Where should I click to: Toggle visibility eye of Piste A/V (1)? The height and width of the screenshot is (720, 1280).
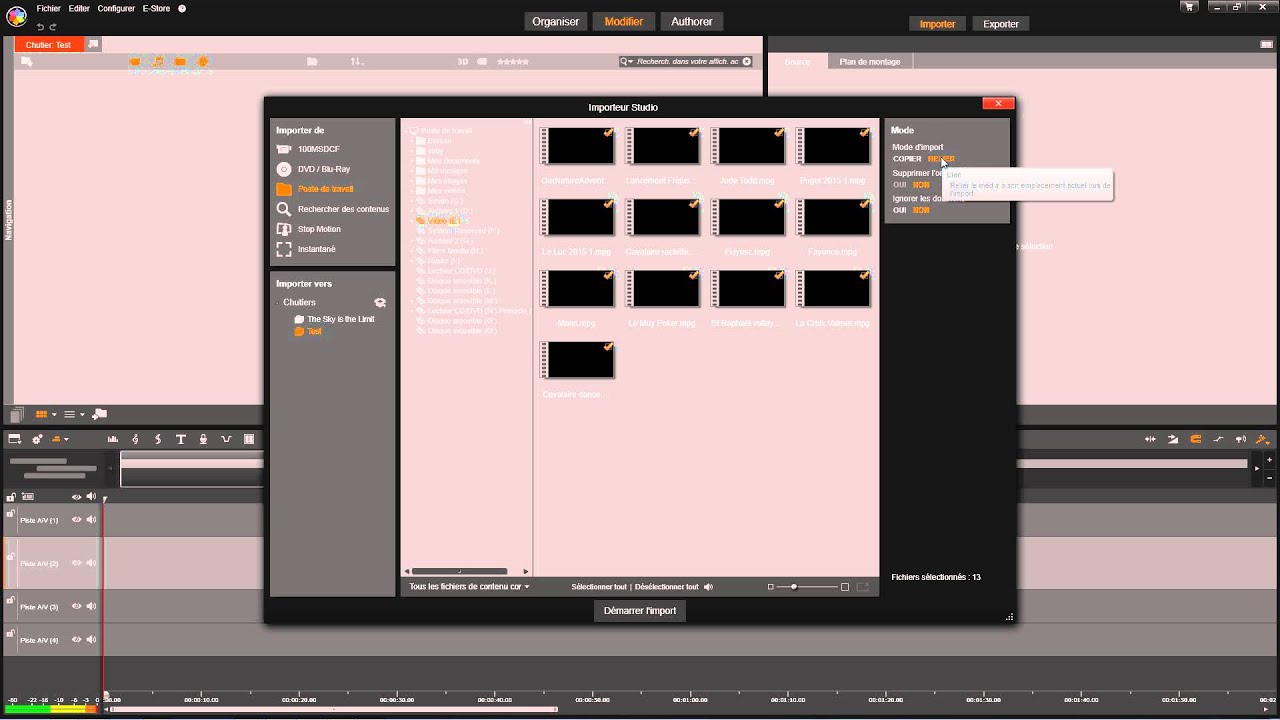[x=76, y=519]
